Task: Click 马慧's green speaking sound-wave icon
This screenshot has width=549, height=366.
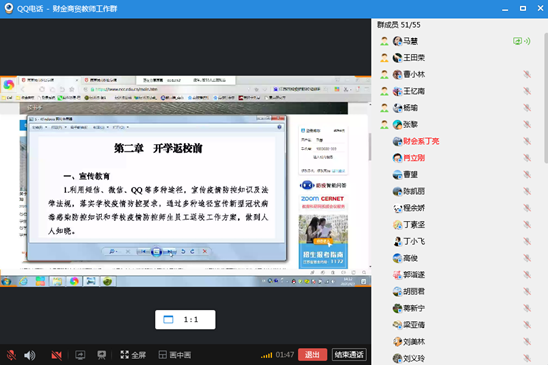Action: 527,41
